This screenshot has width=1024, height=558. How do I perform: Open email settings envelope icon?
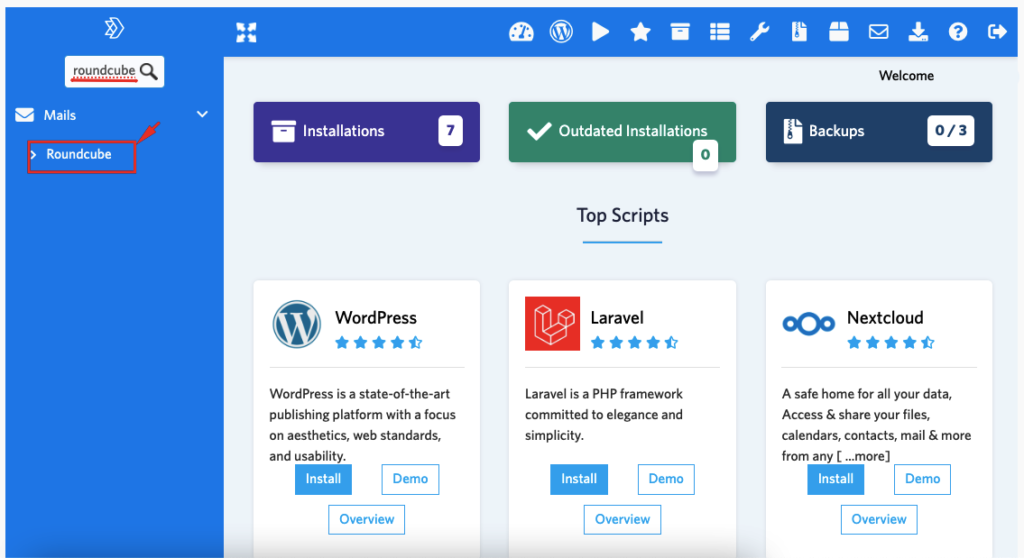pos(878,31)
